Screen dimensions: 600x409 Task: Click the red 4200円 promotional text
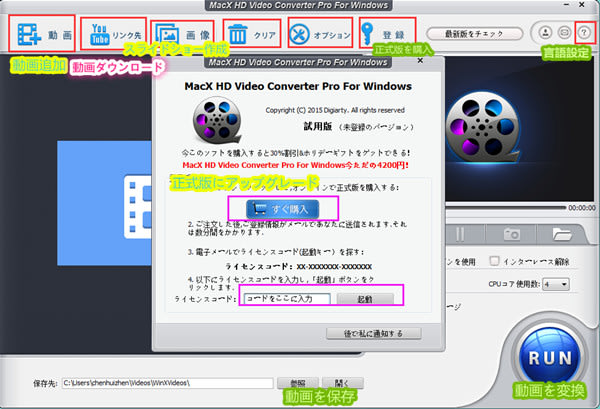tap(295, 165)
